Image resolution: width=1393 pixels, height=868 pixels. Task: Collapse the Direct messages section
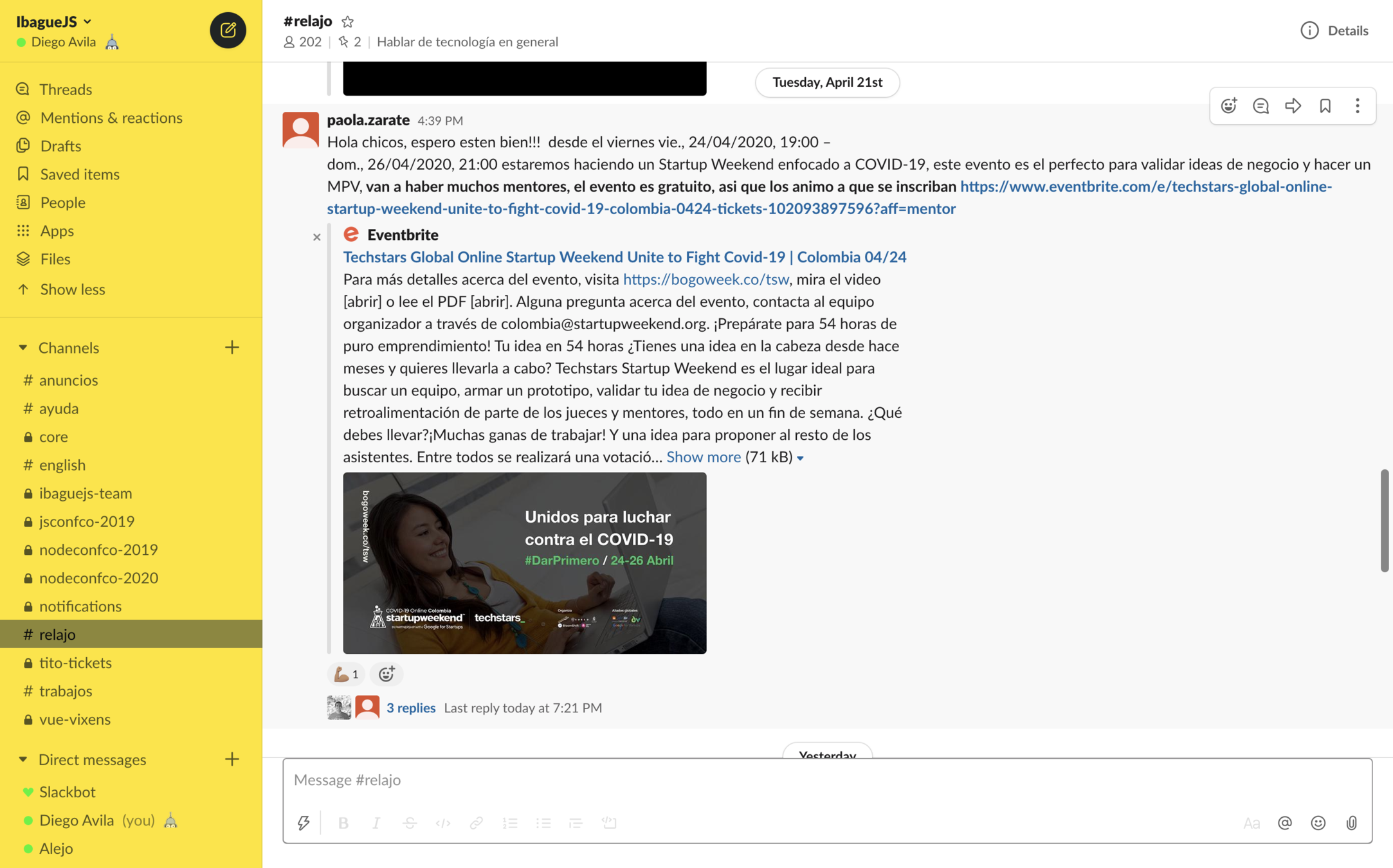[x=23, y=759]
